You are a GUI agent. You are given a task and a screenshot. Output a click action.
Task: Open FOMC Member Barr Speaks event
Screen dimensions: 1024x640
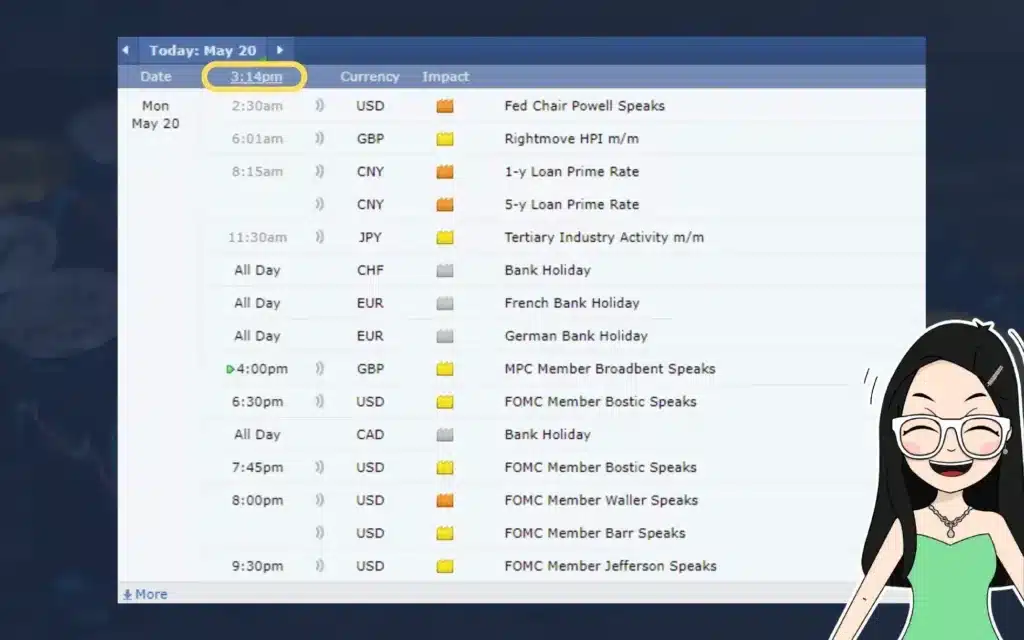(595, 533)
